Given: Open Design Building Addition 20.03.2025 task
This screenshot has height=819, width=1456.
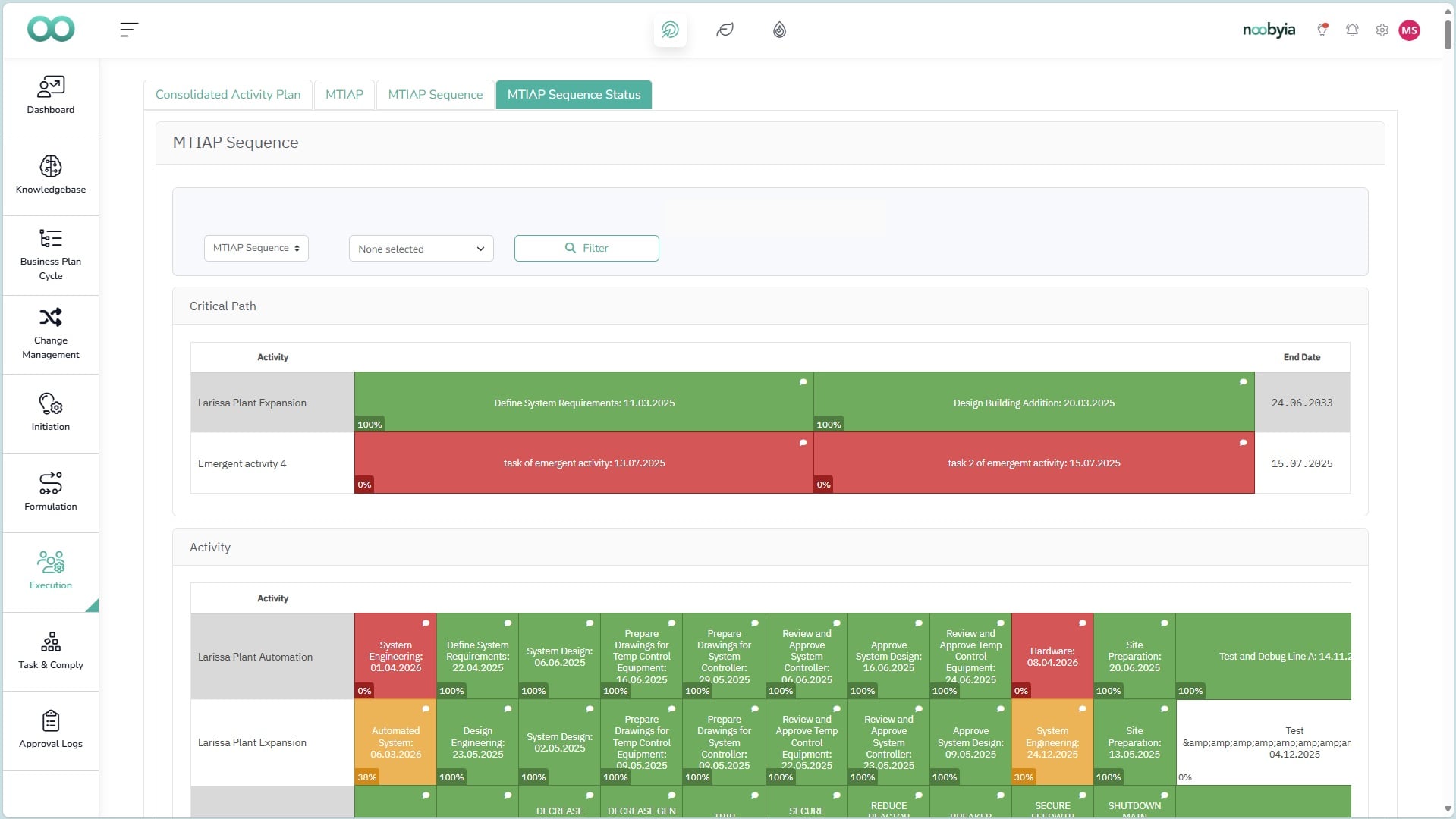Looking at the screenshot, I should click(x=1034, y=403).
